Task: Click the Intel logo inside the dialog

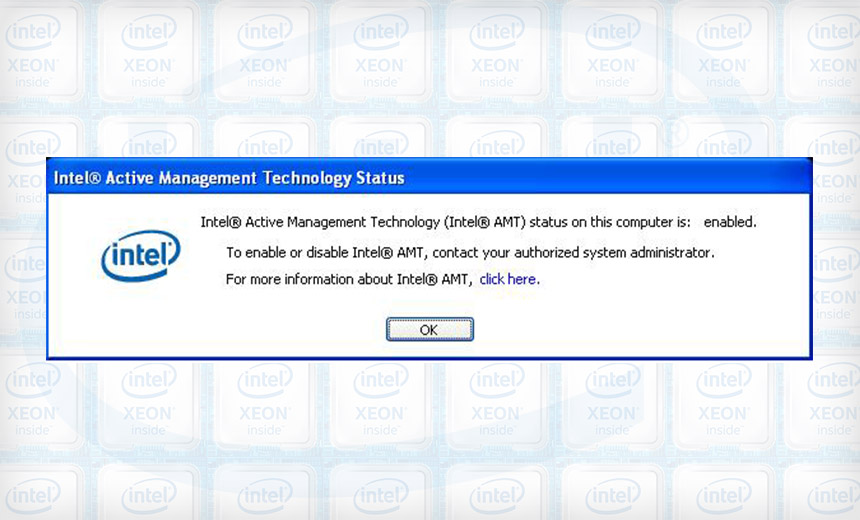Action: [141, 256]
